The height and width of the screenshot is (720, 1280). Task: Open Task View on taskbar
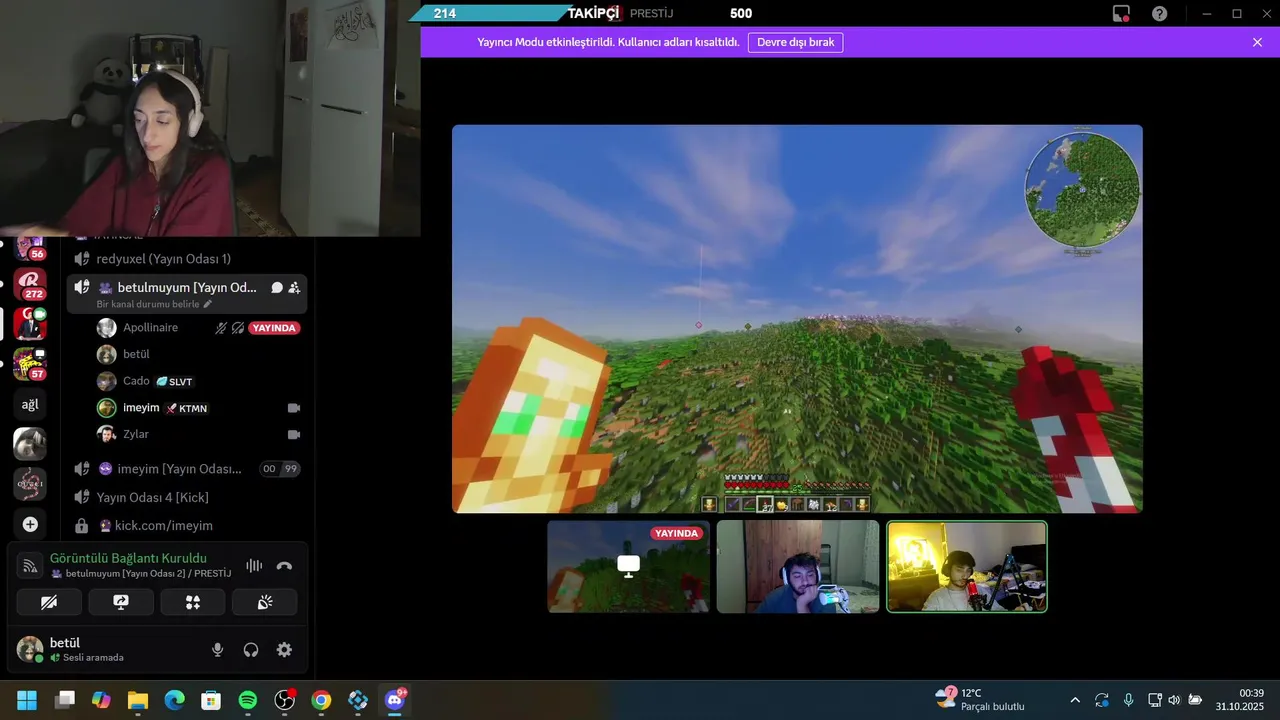tap(65, 700)
